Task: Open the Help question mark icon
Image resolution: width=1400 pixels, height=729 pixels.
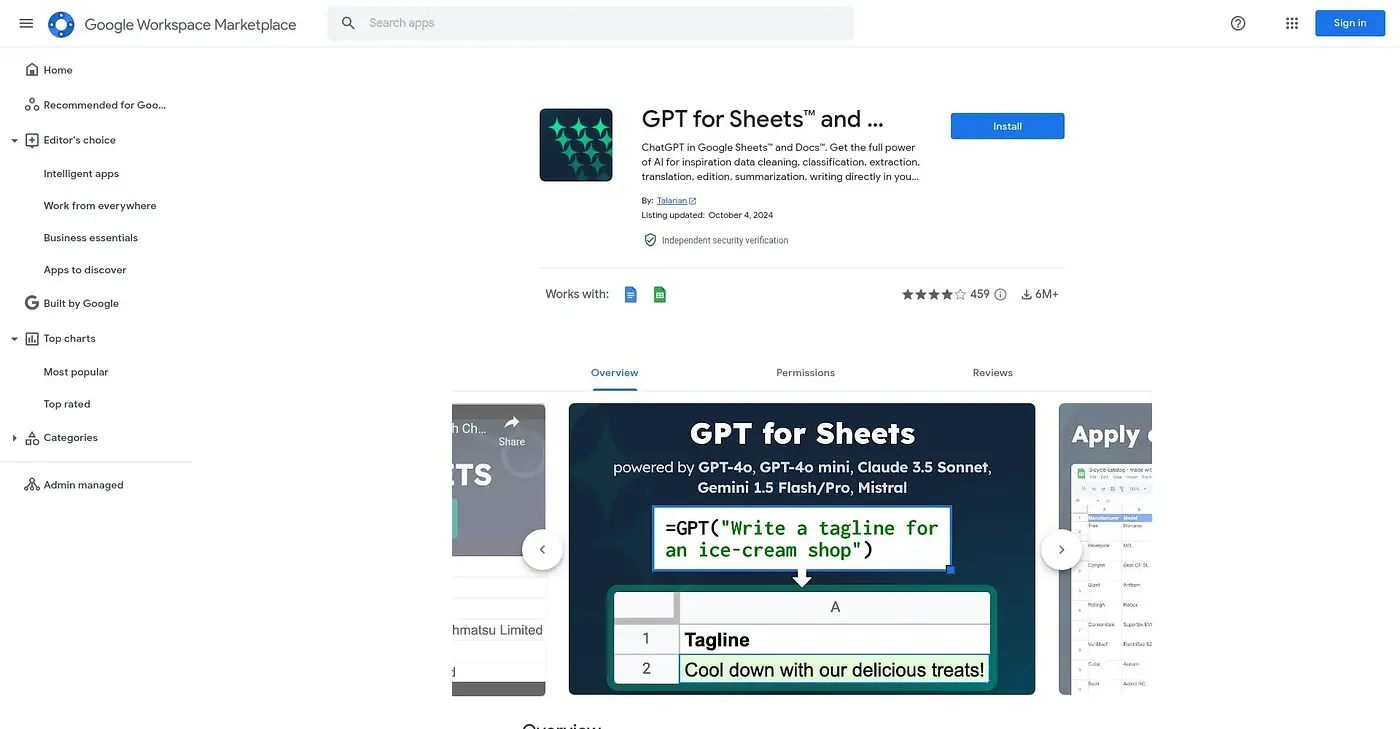Action: pos(1238,23)
